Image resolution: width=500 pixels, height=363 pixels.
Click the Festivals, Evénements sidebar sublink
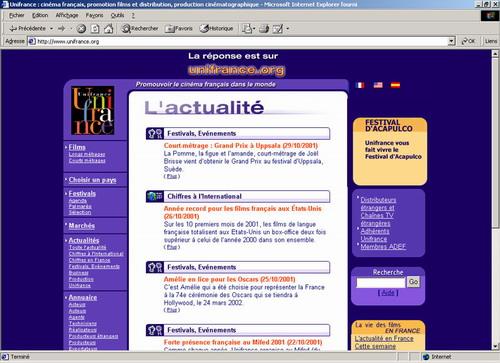click(94, 267)
